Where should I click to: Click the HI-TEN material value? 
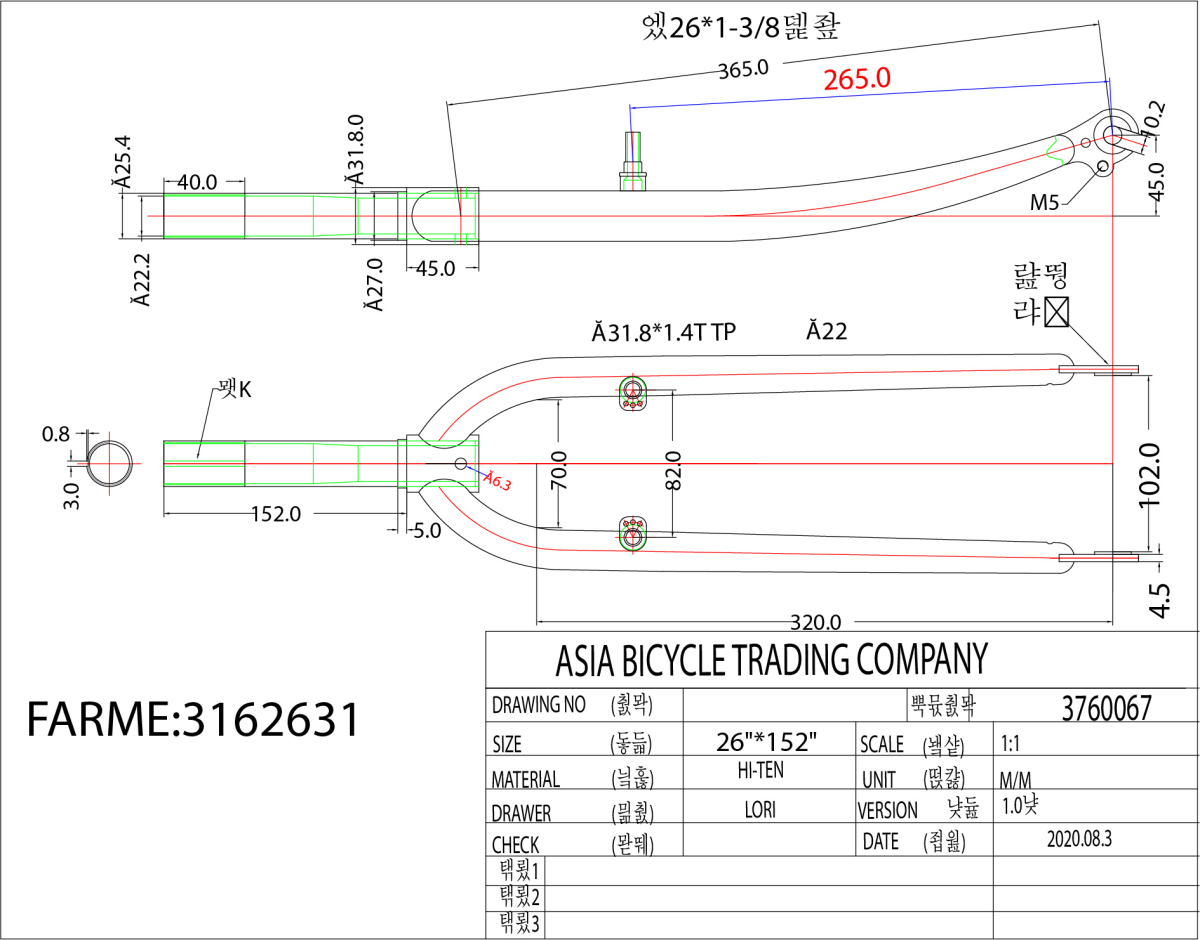(766, 771)
